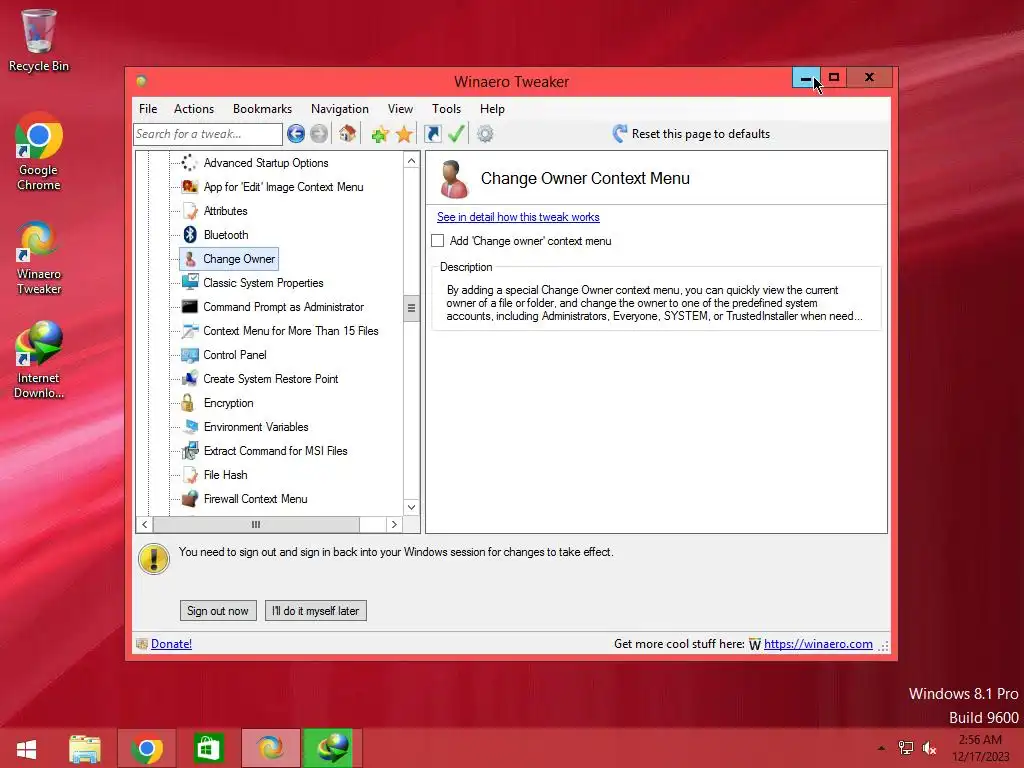Image resolution: width=1024 pixels, height=768 pixels.
Task: Open File Explorer from the taskbar
Action: (x=85, y=748)
